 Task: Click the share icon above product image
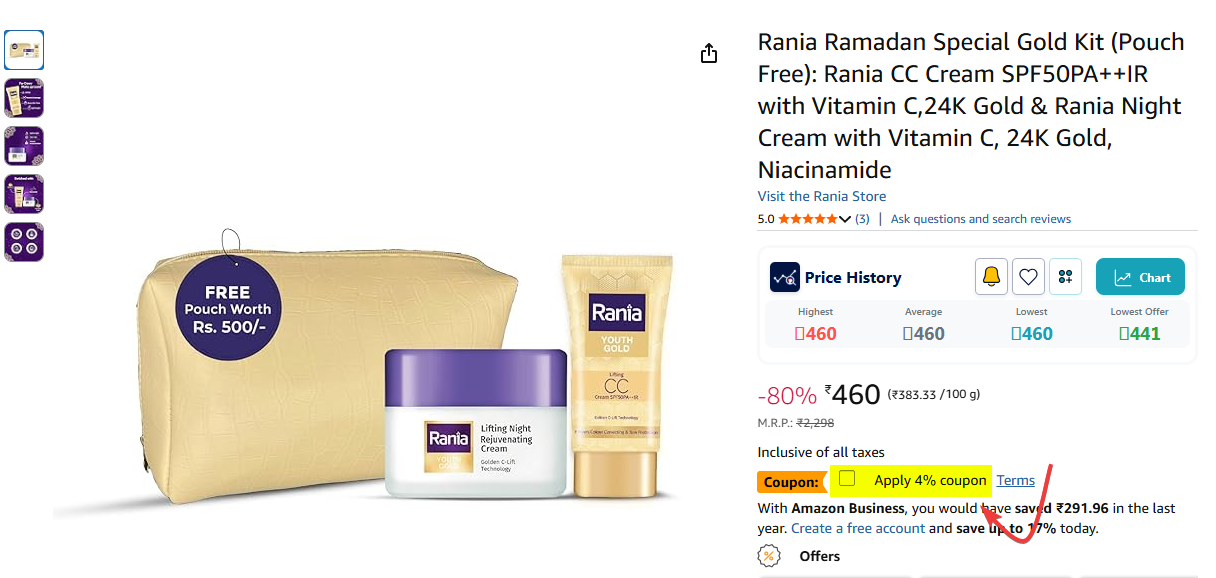(709, 53)
